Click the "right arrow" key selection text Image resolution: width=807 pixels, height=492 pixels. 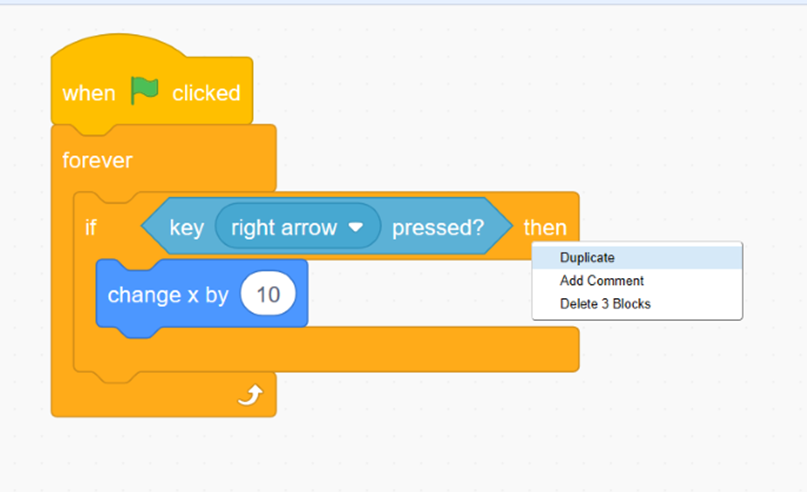[284, 227]
